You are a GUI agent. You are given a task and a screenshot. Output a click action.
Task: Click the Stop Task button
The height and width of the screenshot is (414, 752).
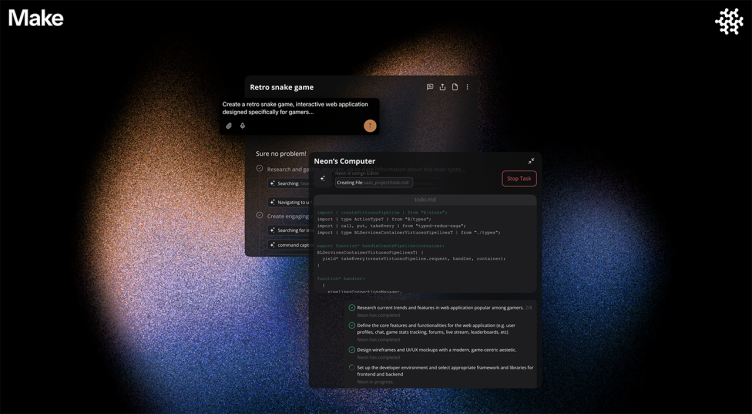[x=518, y=179]
